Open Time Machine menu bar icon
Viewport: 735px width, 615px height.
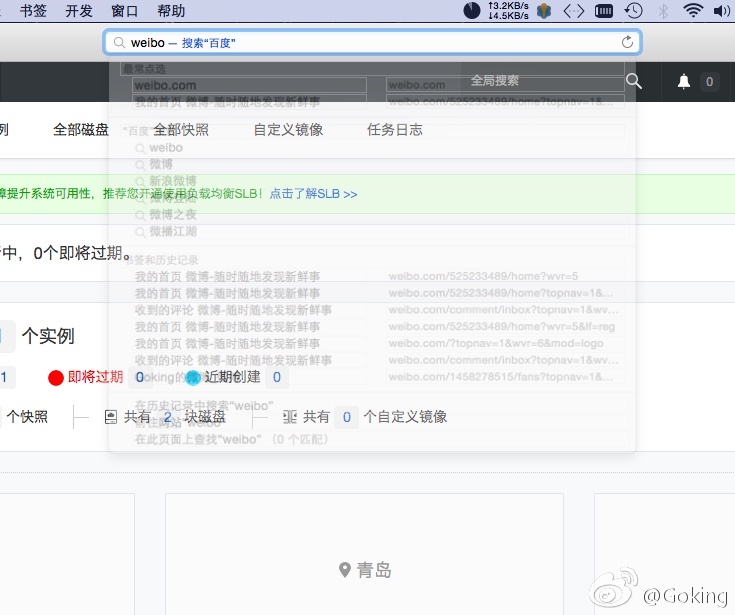coord(633,10)
